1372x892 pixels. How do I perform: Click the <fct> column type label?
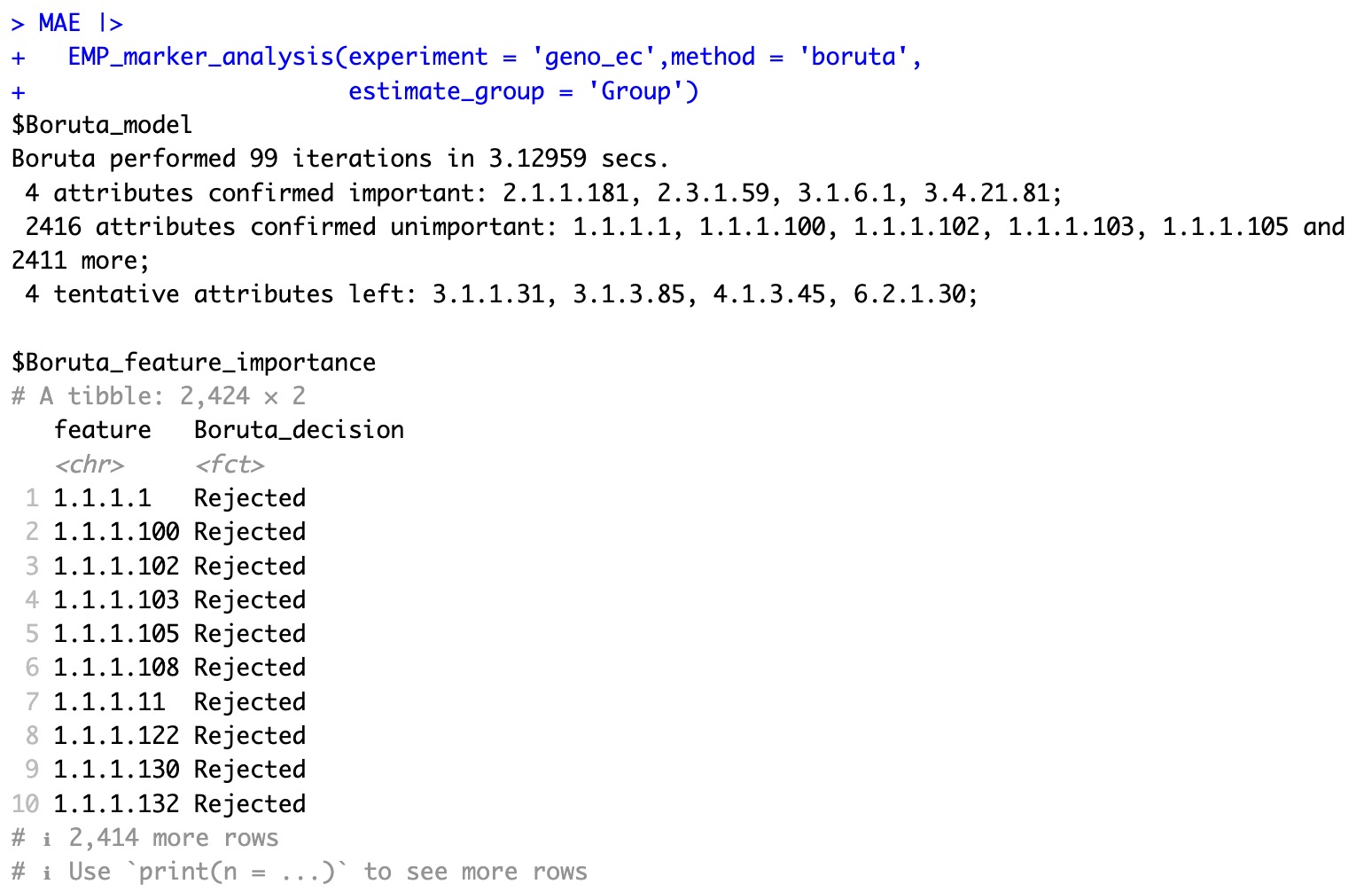pos(229,465)
